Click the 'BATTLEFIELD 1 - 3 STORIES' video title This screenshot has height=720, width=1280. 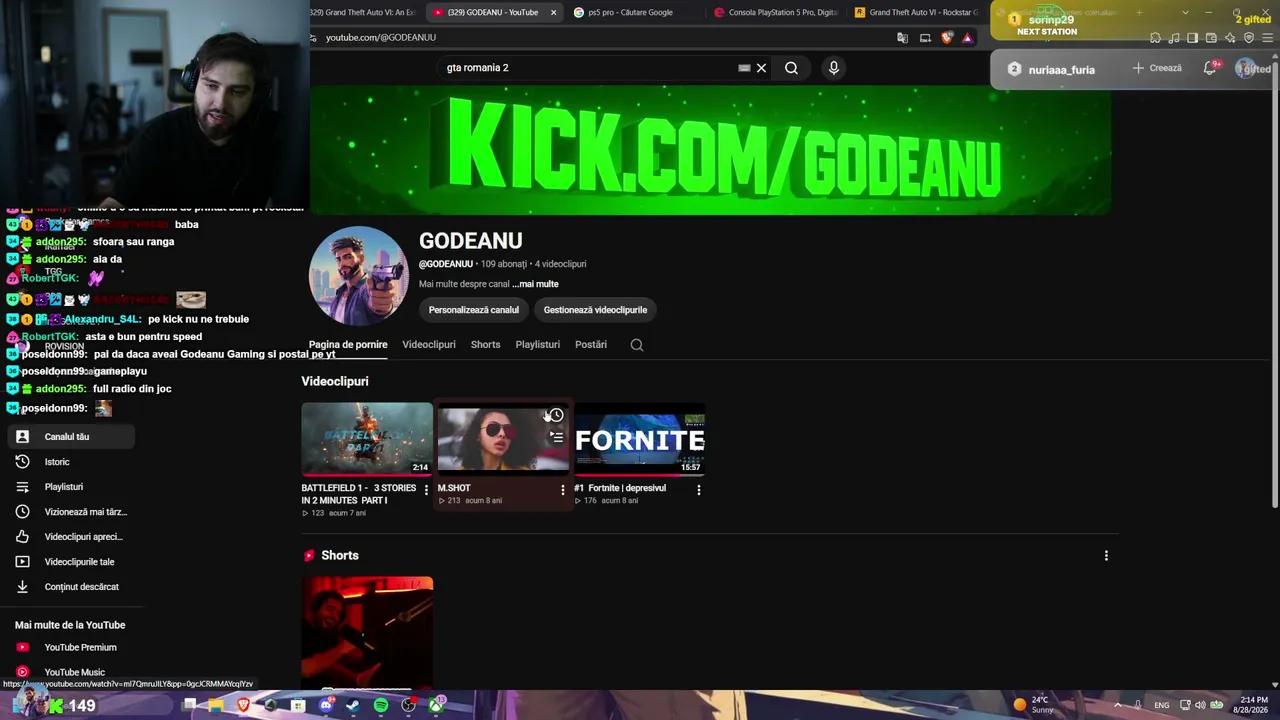pos(358,494)
